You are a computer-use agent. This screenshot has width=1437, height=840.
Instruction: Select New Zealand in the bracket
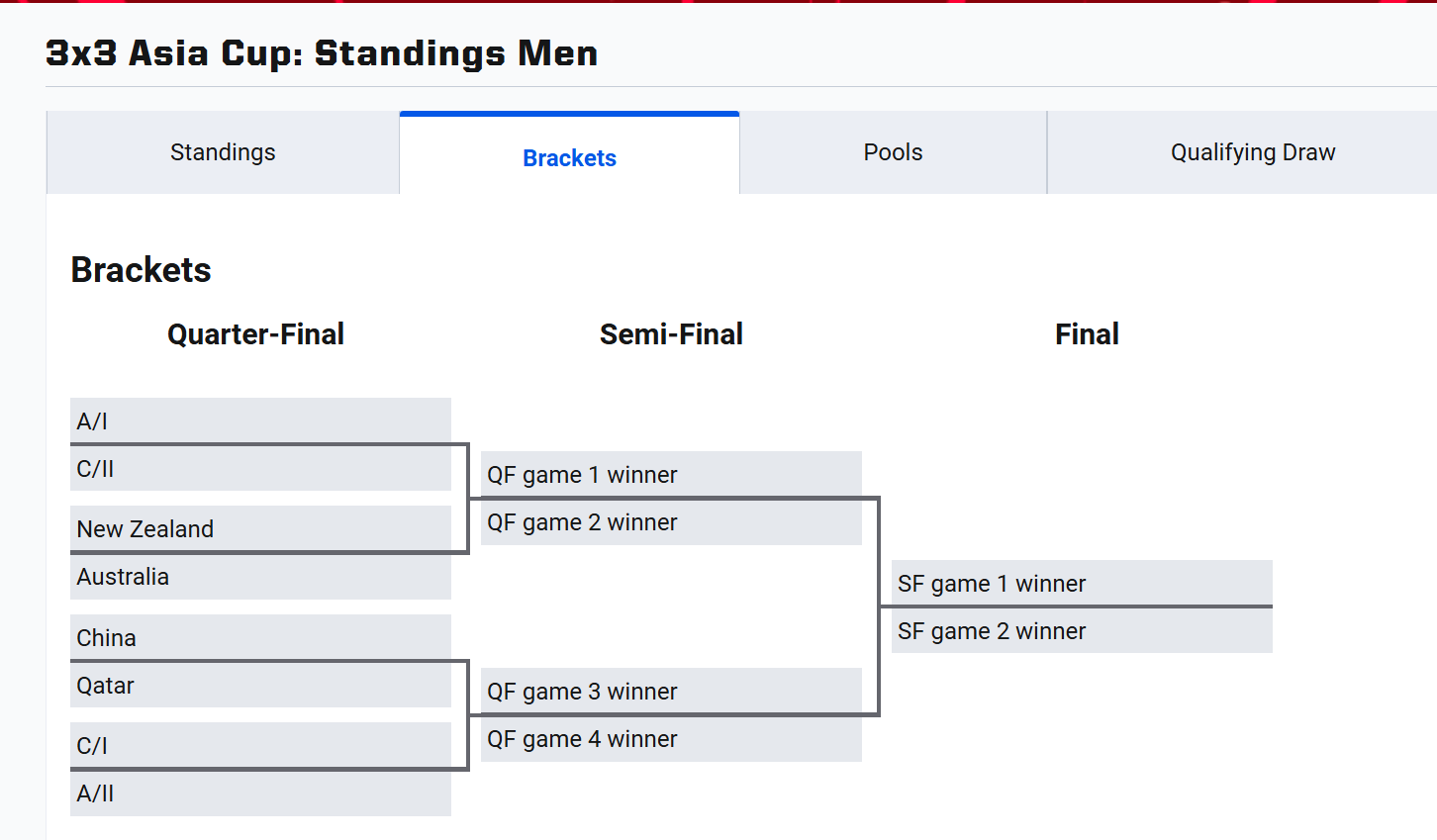coord(260,528)
